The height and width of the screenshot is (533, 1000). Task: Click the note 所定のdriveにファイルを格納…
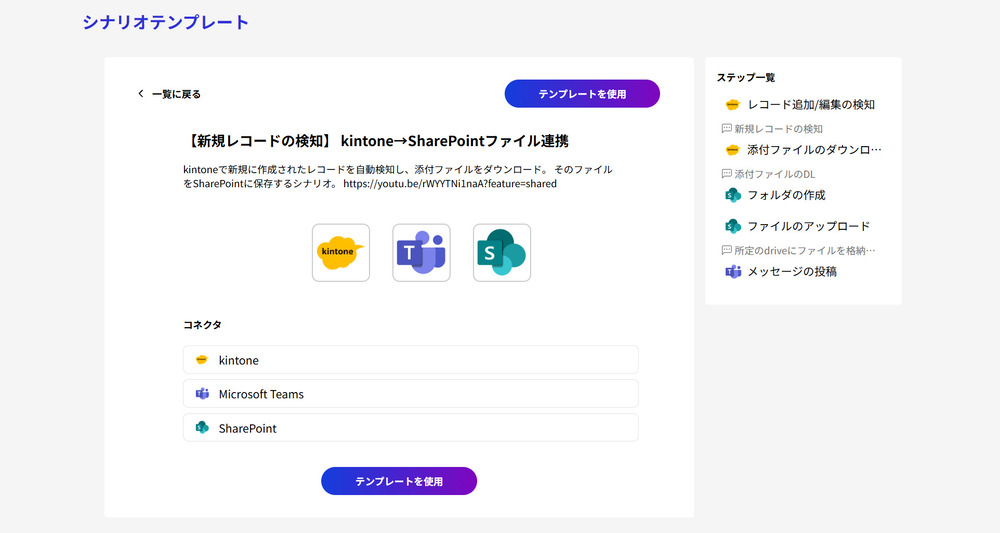pos(805,251)
